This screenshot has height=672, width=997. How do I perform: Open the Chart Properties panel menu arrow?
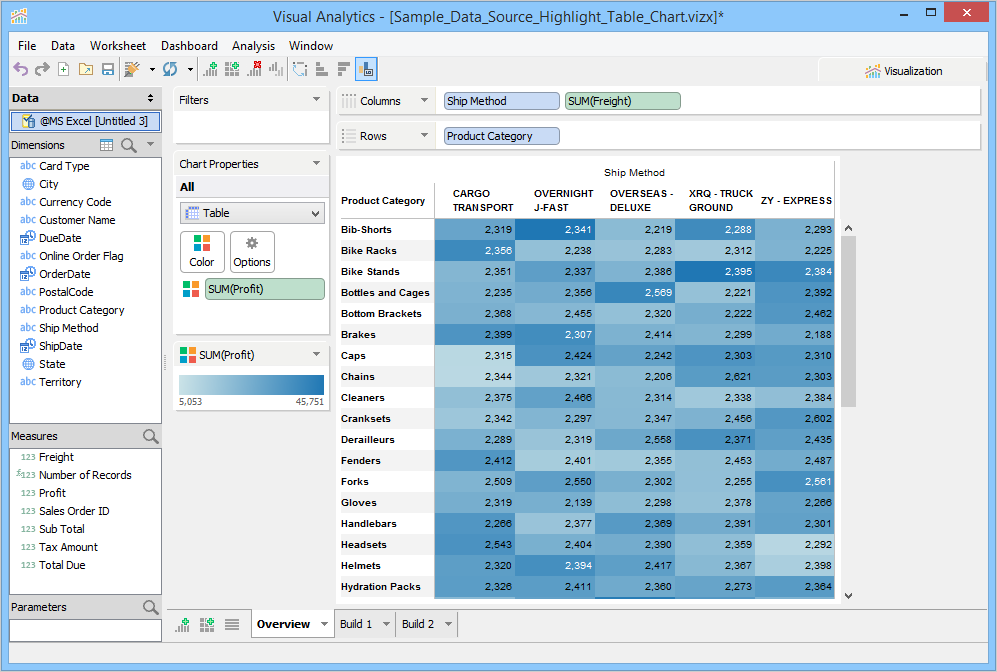(x=316, y=164)
